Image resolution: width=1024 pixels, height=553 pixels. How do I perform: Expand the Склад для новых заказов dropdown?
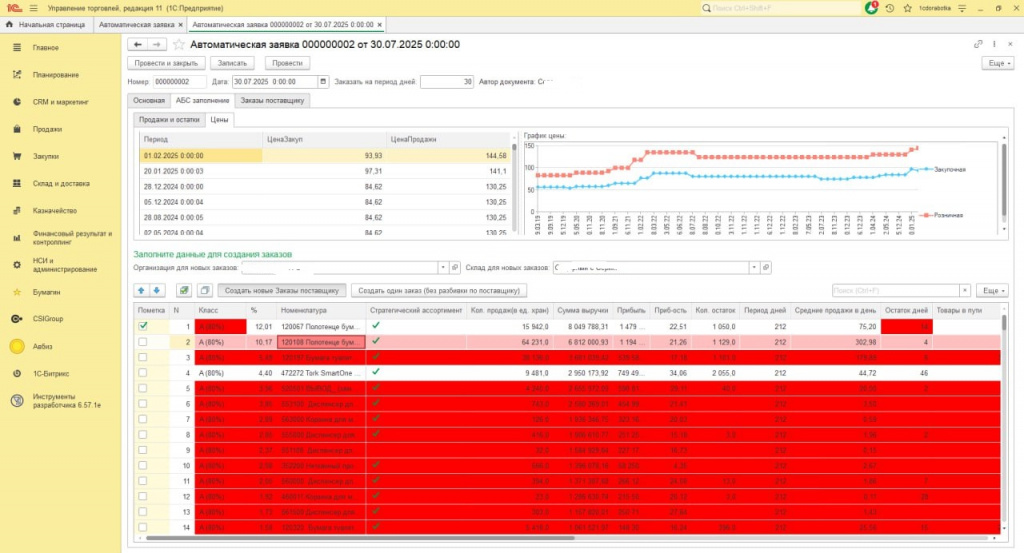pos(755,268)
